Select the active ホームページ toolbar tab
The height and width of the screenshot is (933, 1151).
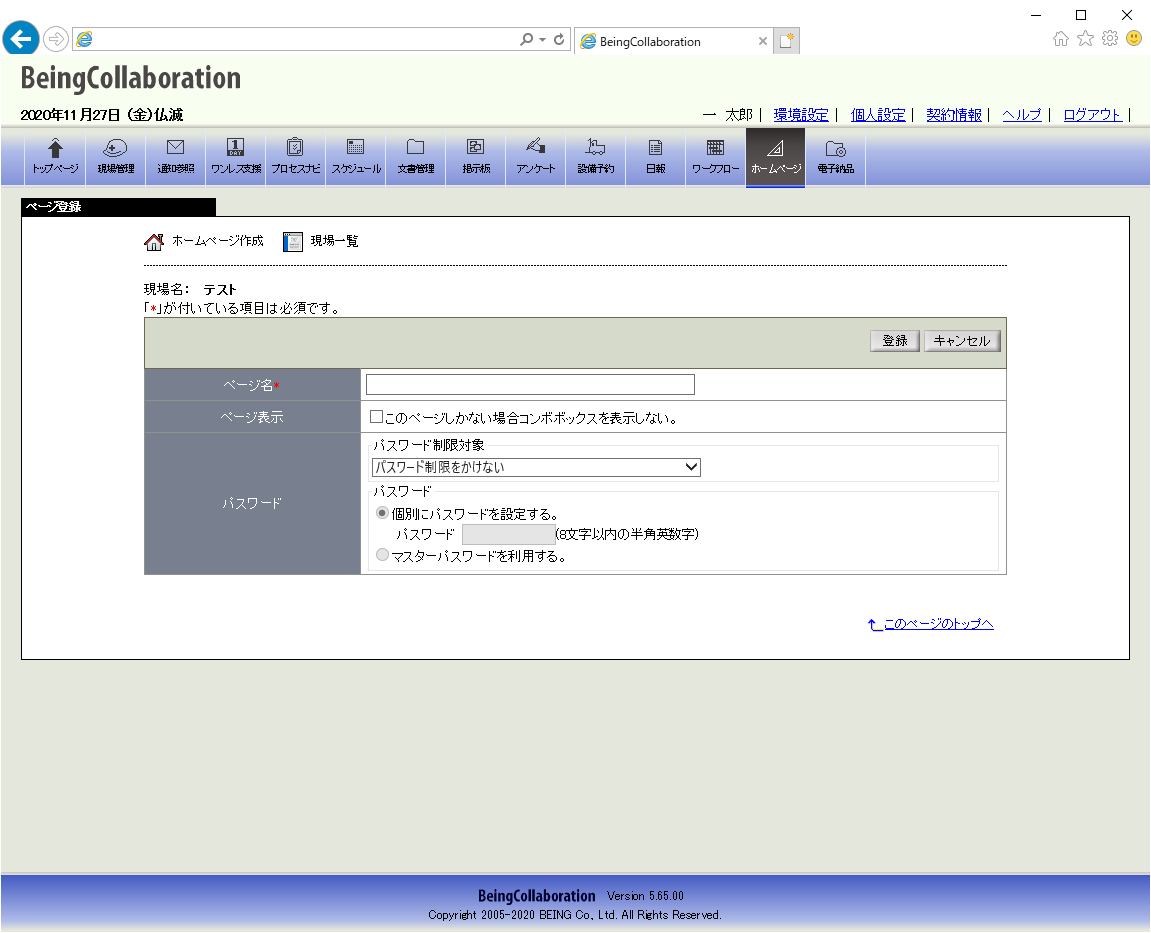pos(775,156)
